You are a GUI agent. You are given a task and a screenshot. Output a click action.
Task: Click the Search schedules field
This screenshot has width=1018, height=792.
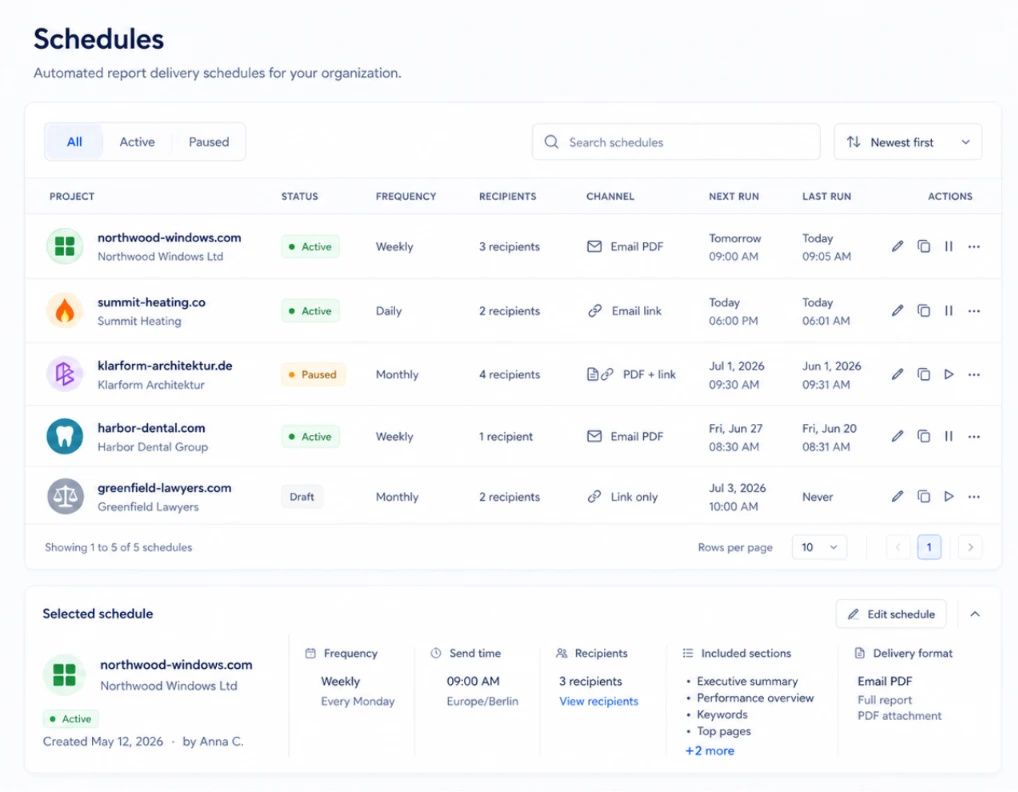(676, 142)
